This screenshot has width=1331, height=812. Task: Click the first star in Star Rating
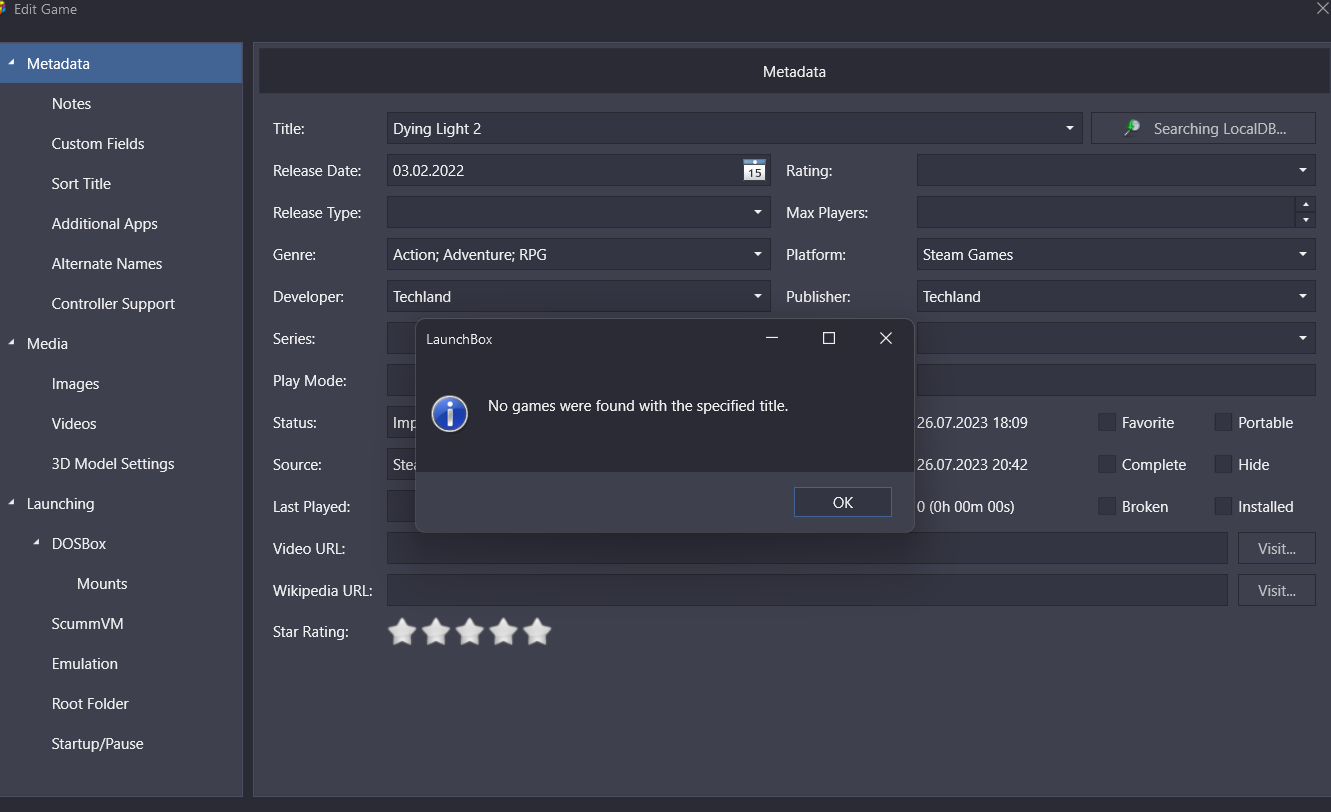pyautogui.click(x=402, y=631)
